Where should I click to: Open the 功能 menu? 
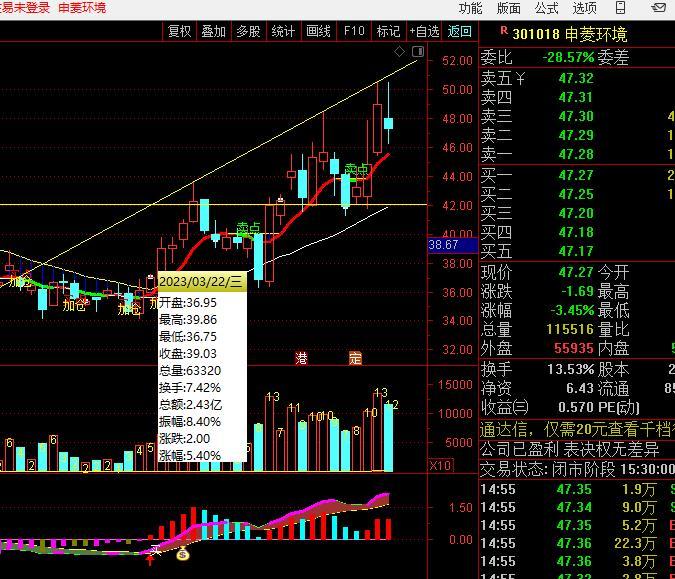[x=471, y=8]
